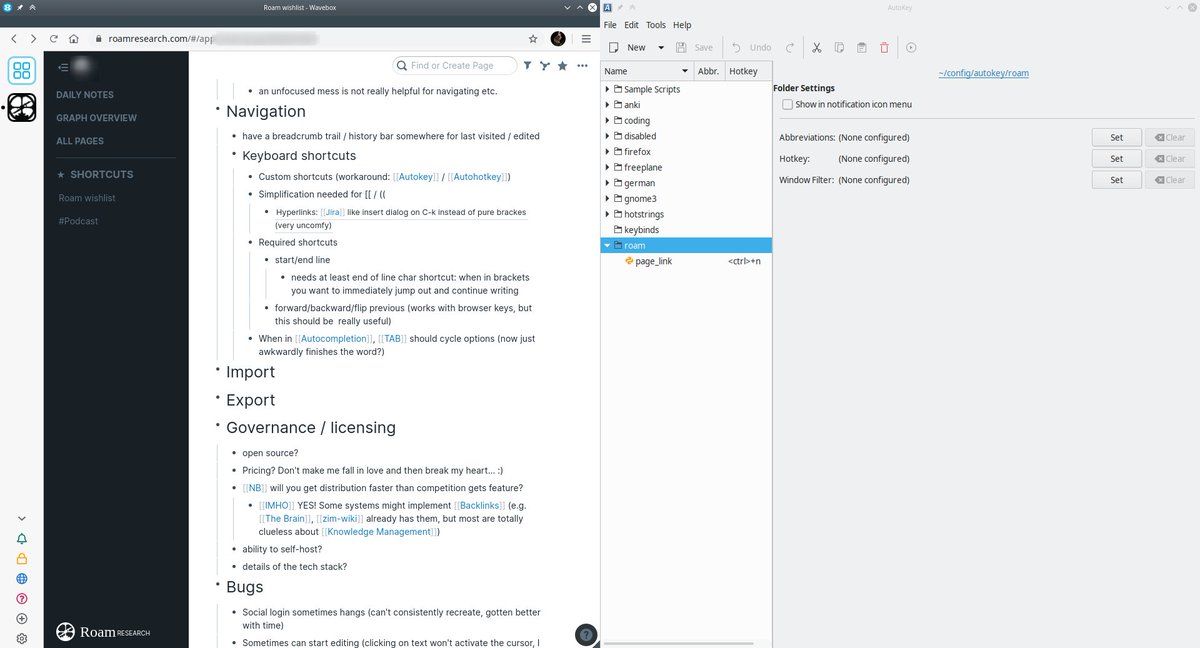Expand the Sample Scripts folder
Image resolution: width=1200 pixels, height=648 pixels.
tap(607, 89)
